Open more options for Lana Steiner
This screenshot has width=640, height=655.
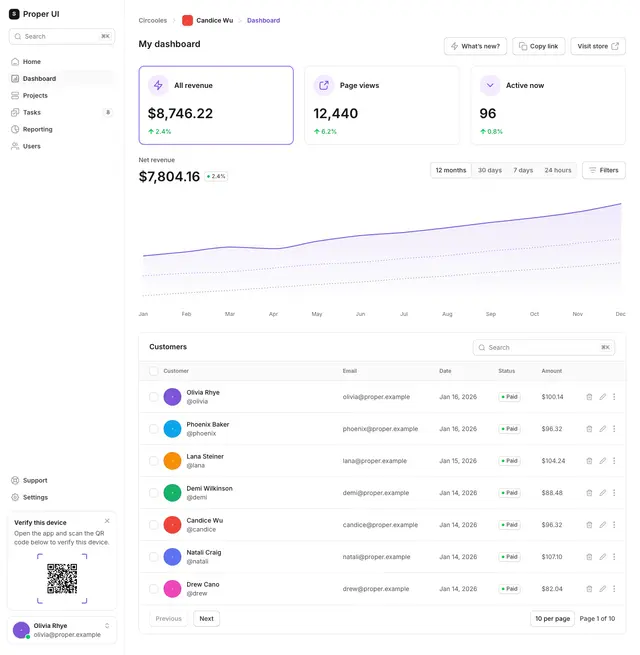[x=614, y=461]
